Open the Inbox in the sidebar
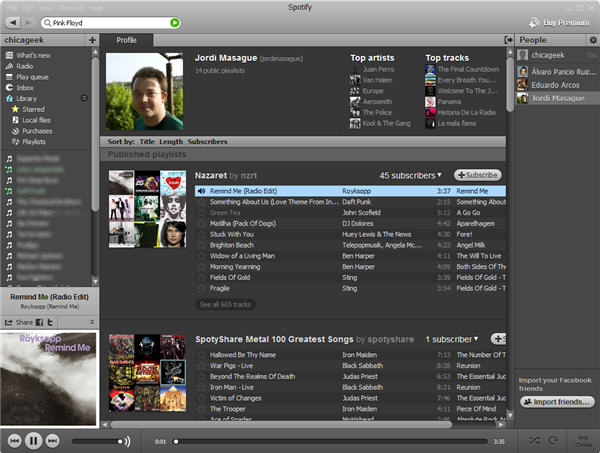This screenshot has height=453, width=600. pyautogui.click(x=27, y=88)
